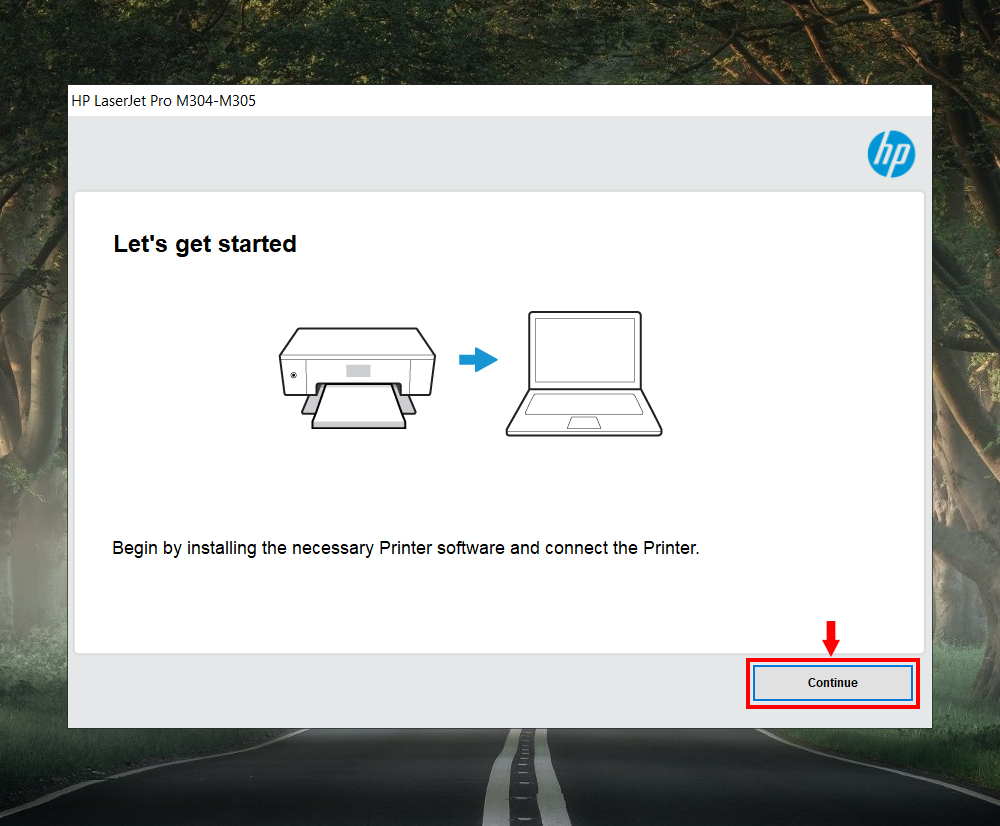
Task: Click the "Let's get started" heading
Action: click(205, 244)
